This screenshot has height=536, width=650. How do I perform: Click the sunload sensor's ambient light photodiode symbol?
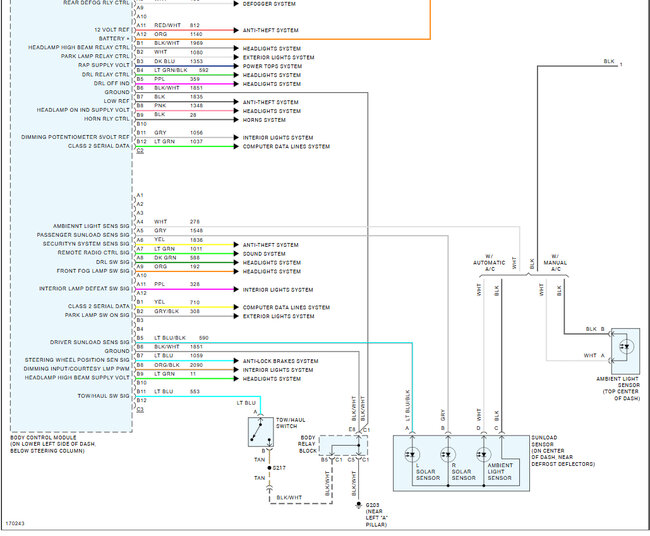[x=483, y=454]
